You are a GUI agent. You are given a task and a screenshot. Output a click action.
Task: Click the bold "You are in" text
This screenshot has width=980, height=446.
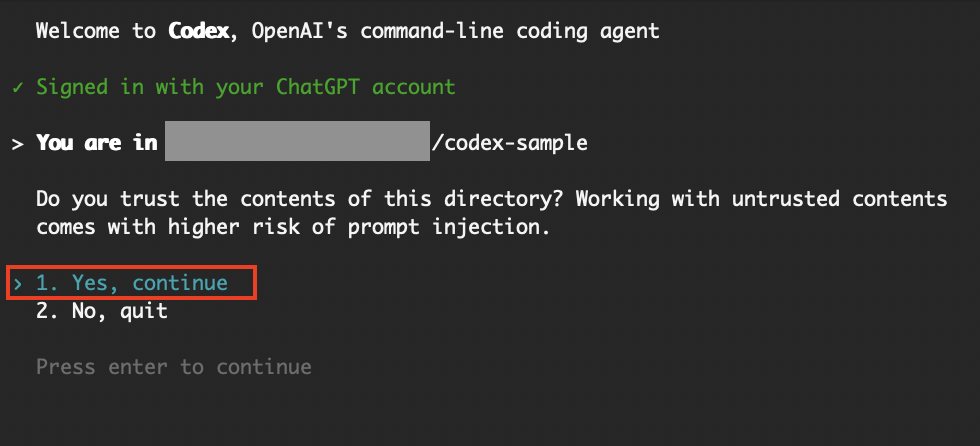tap(96, 143)
